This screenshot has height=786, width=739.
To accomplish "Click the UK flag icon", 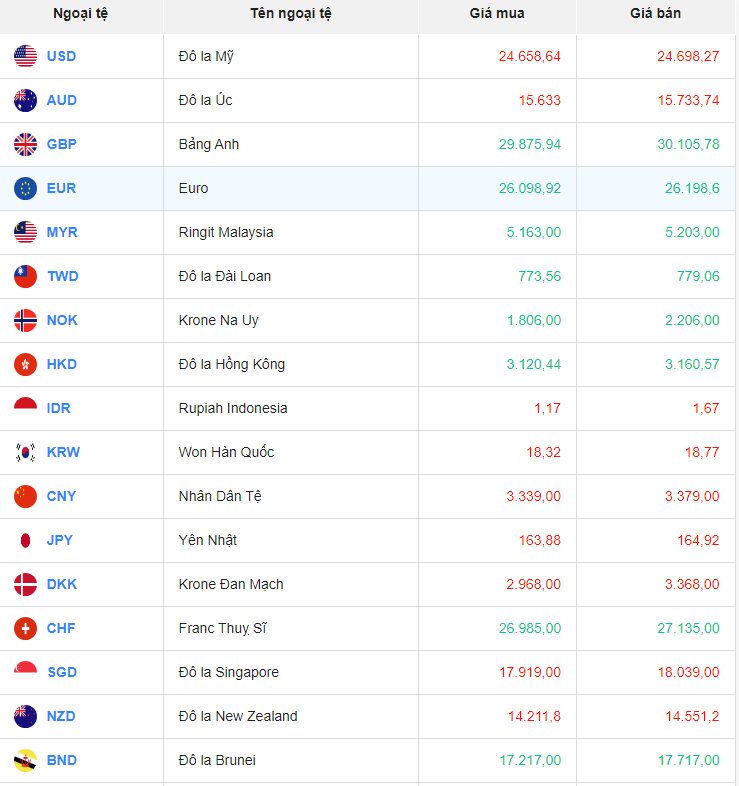I will [x=25, y=144].
